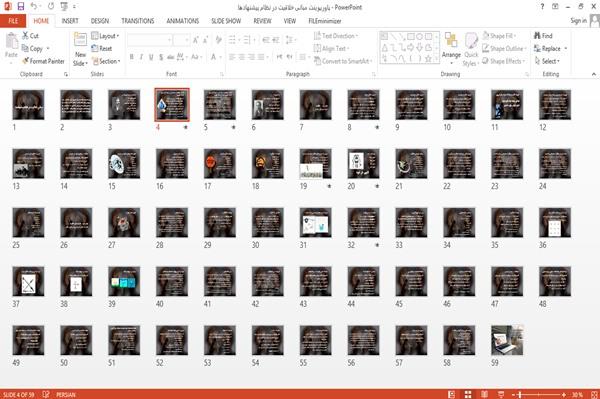This screenshot has width=600, height=399.
Task: Click the Convert to SmartArt icon
Action: tap(317, 61)
